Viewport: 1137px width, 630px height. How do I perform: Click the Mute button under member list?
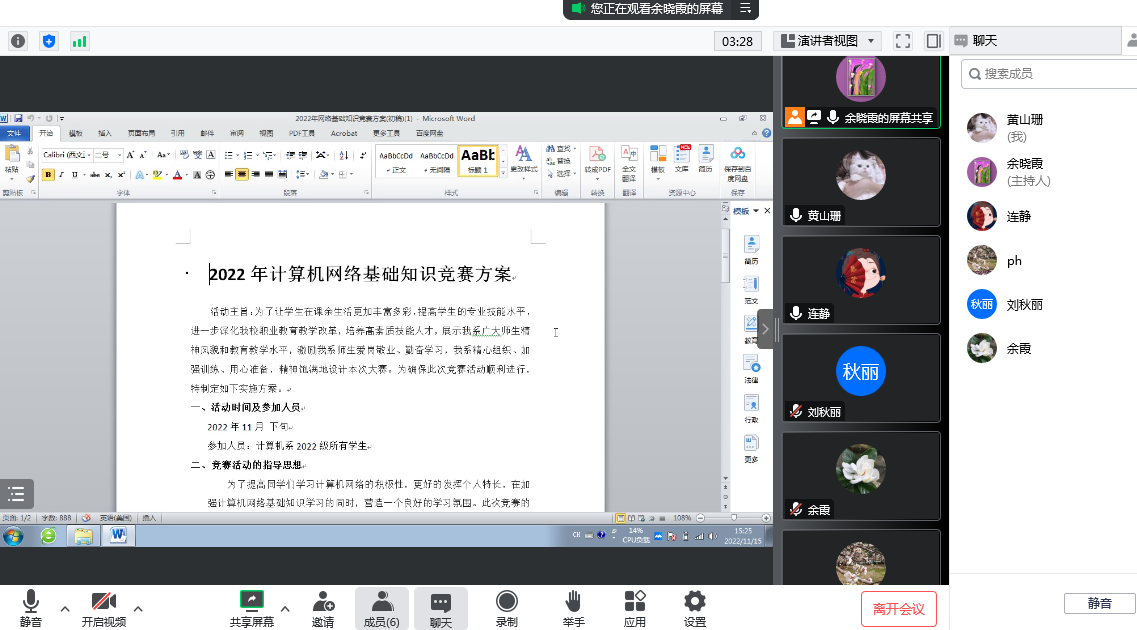pyautogui.click(x=1099, y=603)
